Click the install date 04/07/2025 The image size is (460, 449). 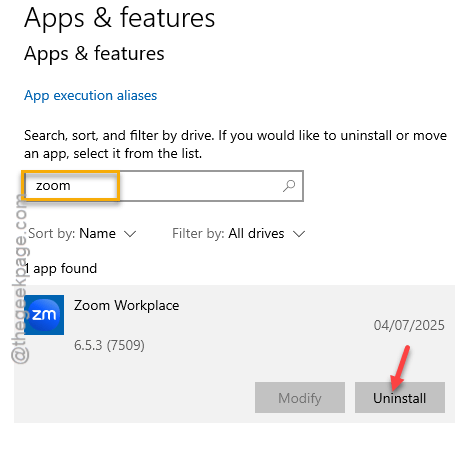(x=409, y=325)
